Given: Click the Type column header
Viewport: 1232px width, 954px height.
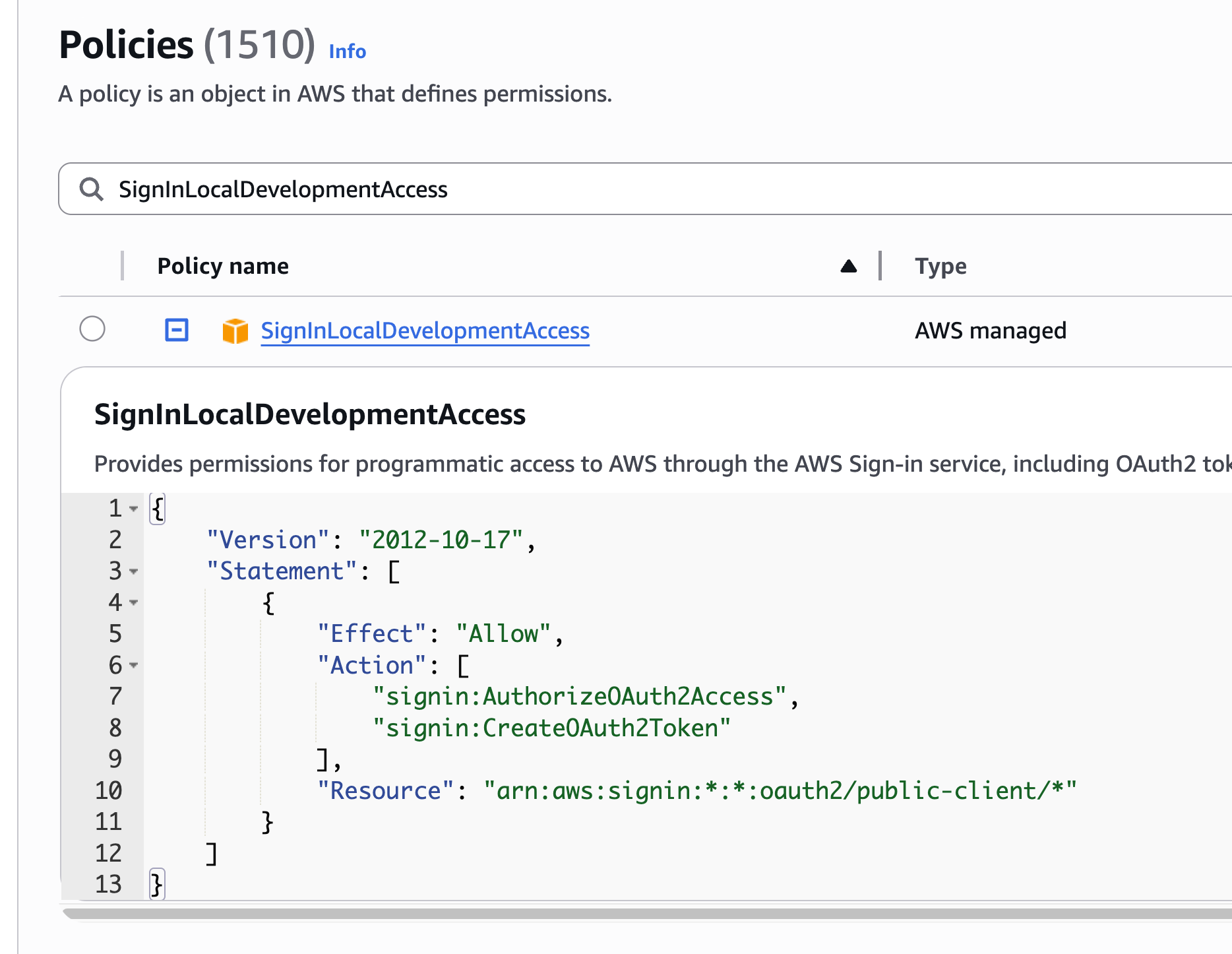Looking at the screenshot, I should 940,266.
